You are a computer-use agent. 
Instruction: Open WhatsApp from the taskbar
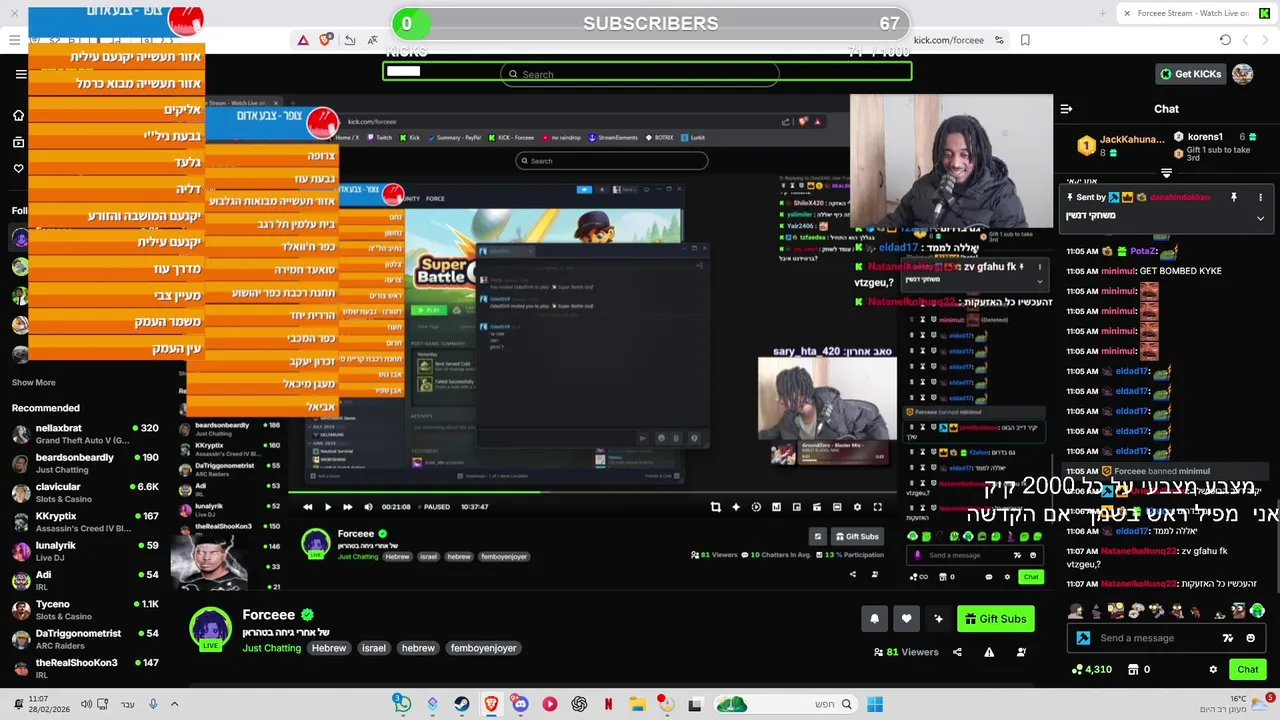pyautogui.click(x=401, y=704)
